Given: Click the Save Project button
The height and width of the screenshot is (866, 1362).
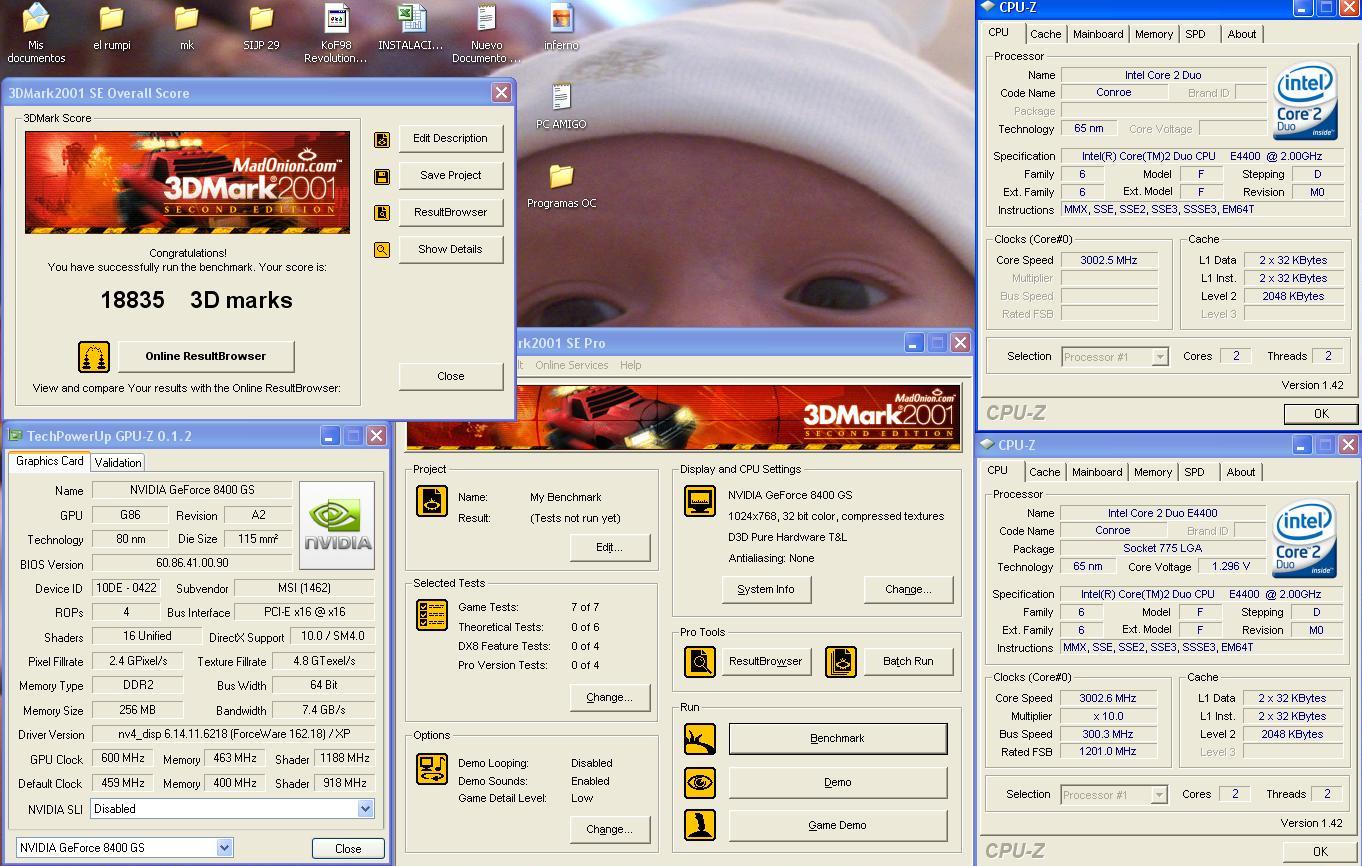Looking at the screenshot, I should 451,176.
